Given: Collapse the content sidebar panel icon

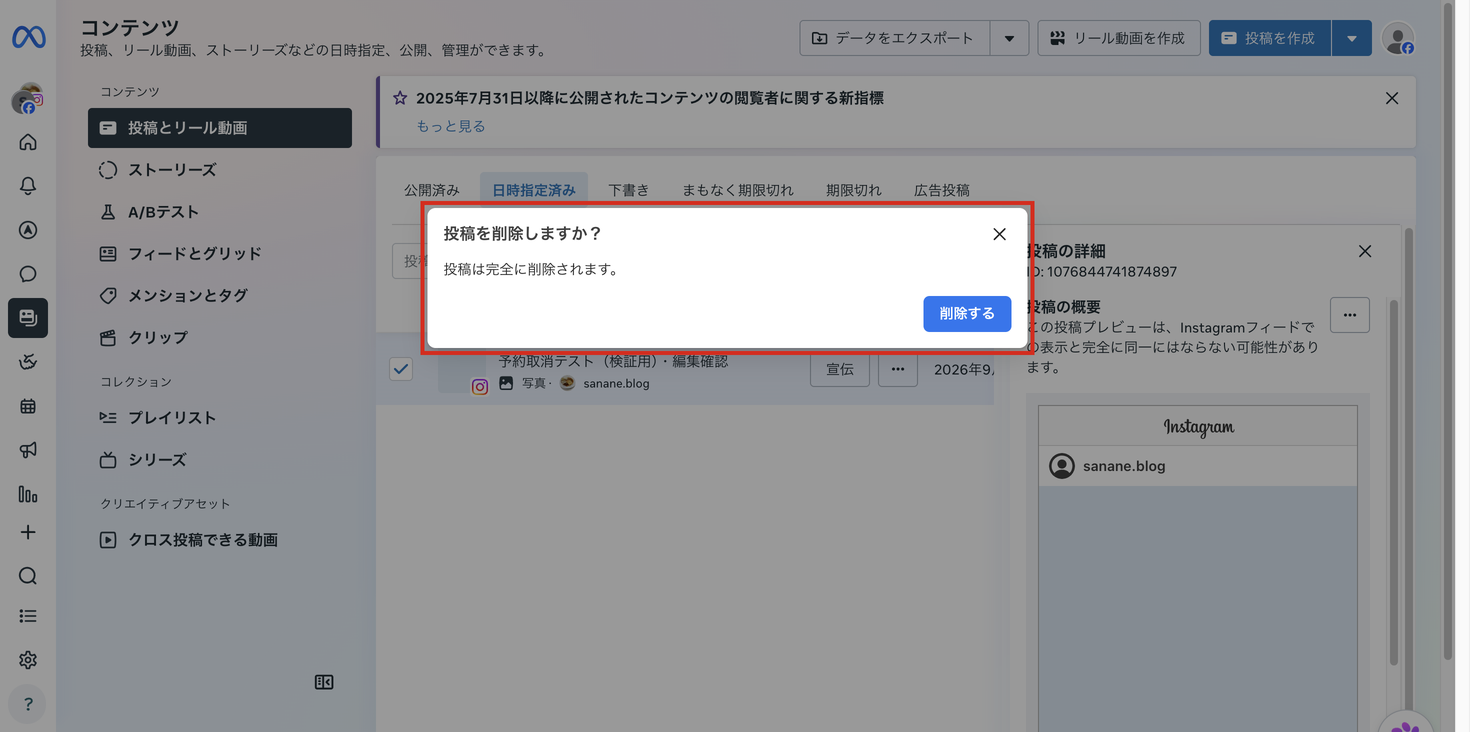Looking at the screenshot, I should coord(324,682).
